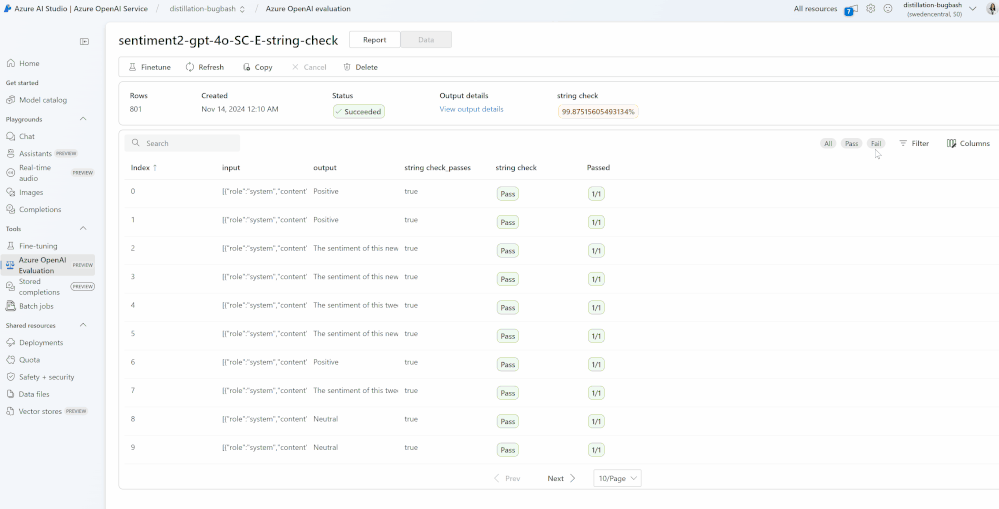The height and width of the screenshot is (509, 999).
Task: Copy the evaluation
Action: [257, 67]
